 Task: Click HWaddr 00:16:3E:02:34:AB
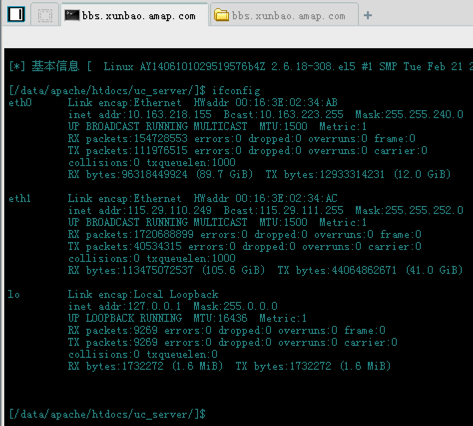(x=266, y=102)
